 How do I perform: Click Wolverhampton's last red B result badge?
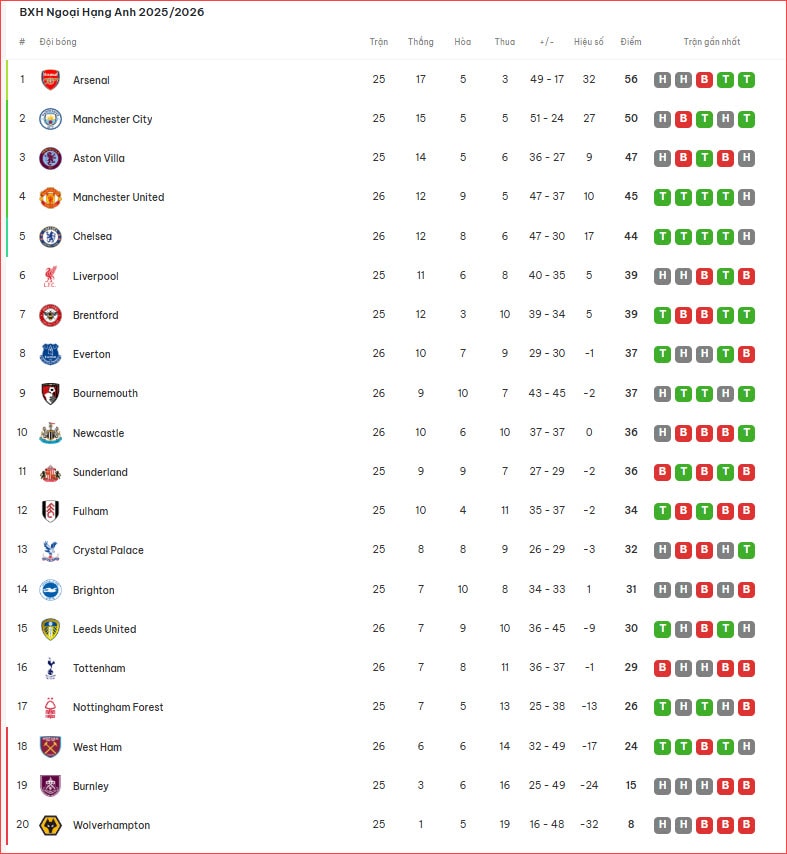[x=746, y=825]
